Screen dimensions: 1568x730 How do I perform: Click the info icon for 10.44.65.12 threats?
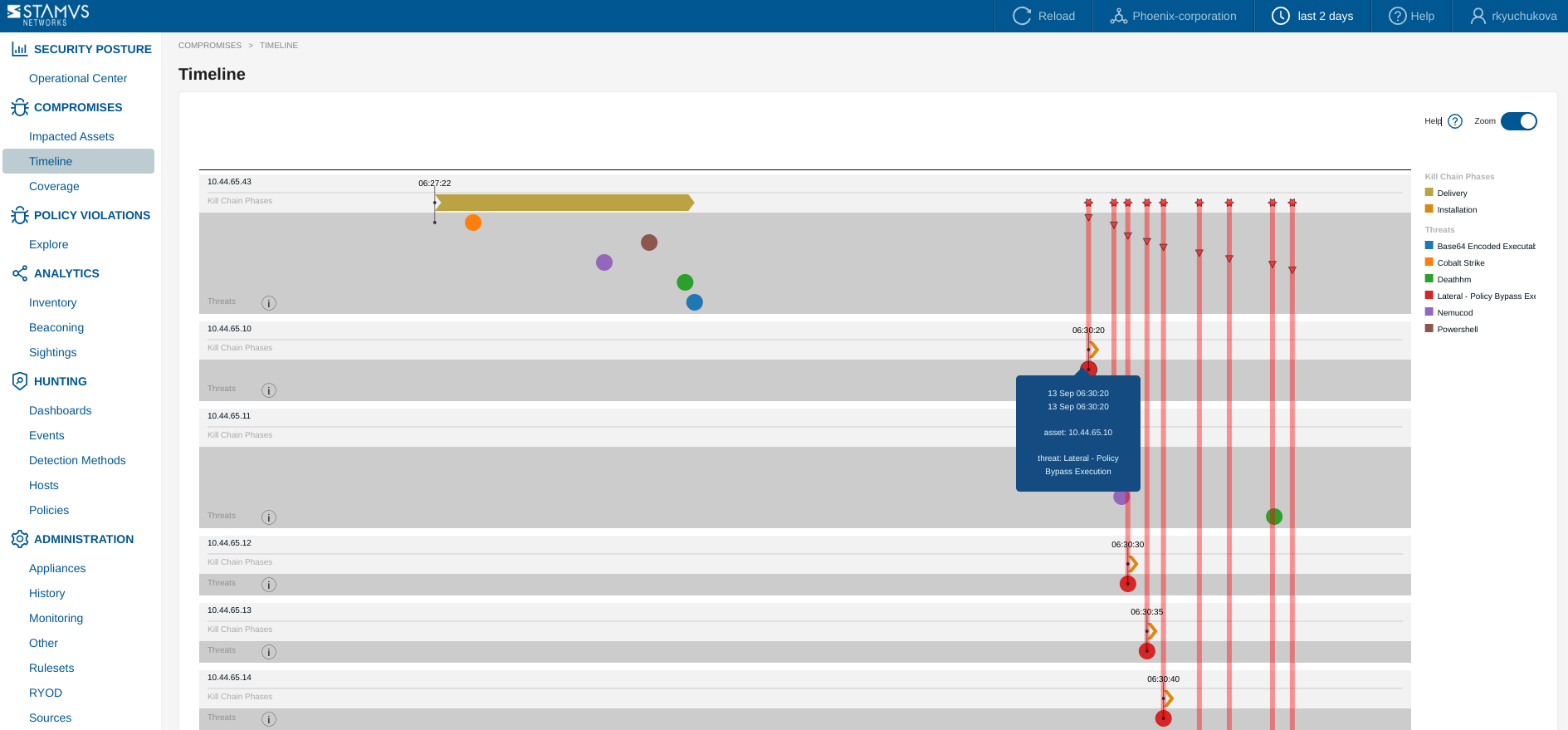[x=269, y=585]
